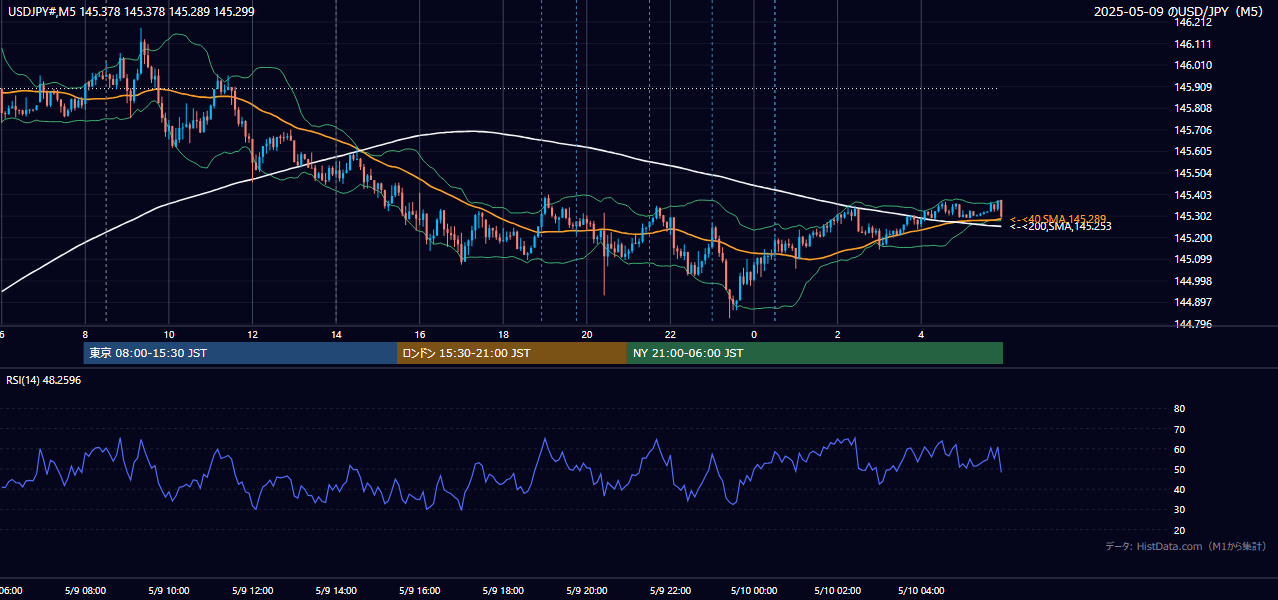Click RSI scale value 80
Image resolution: width=1278 pixels, height=600 pixels.
1179,409
